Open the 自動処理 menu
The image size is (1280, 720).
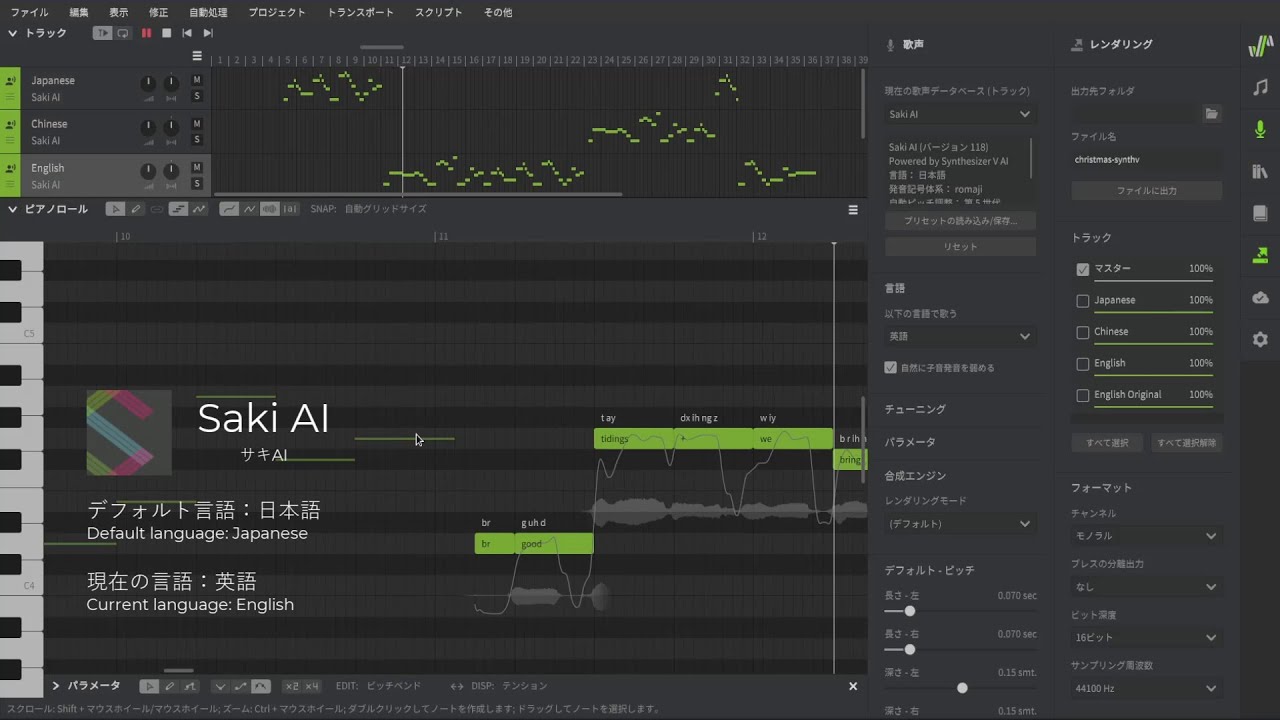tap(208, 12)
